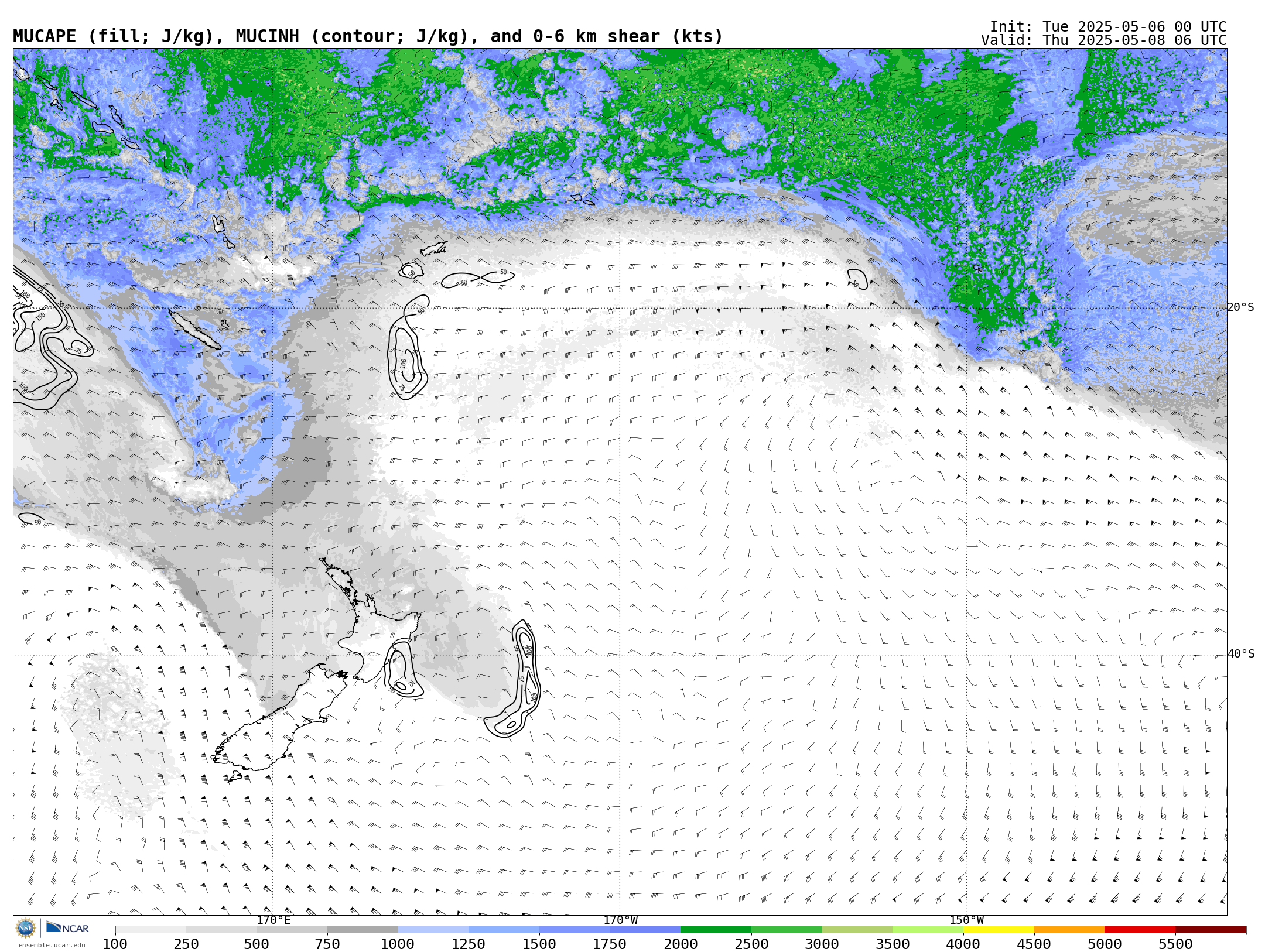Click the colorbar label 2000

tap(681, 944)
